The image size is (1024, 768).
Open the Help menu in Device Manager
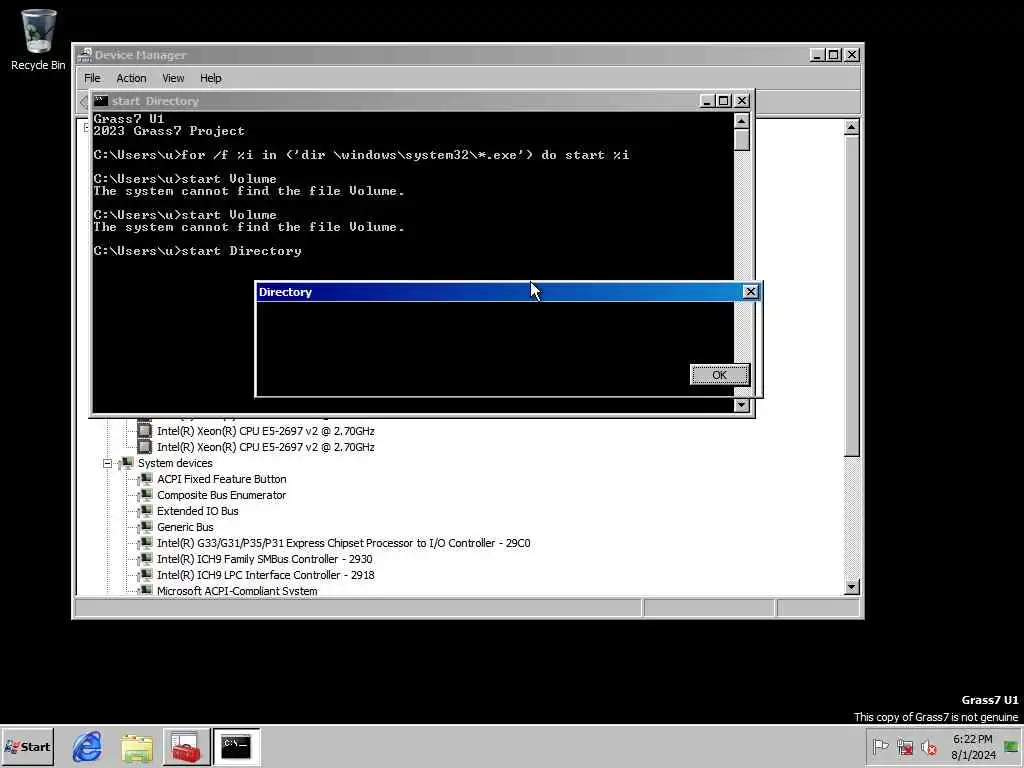pyautogui.click(x=210, y=78)
